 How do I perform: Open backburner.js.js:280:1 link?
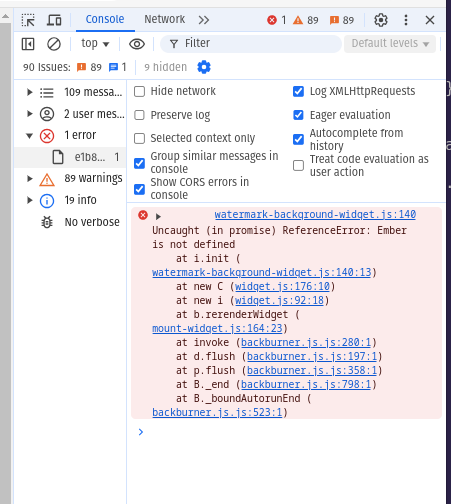(x=306, y=342)
